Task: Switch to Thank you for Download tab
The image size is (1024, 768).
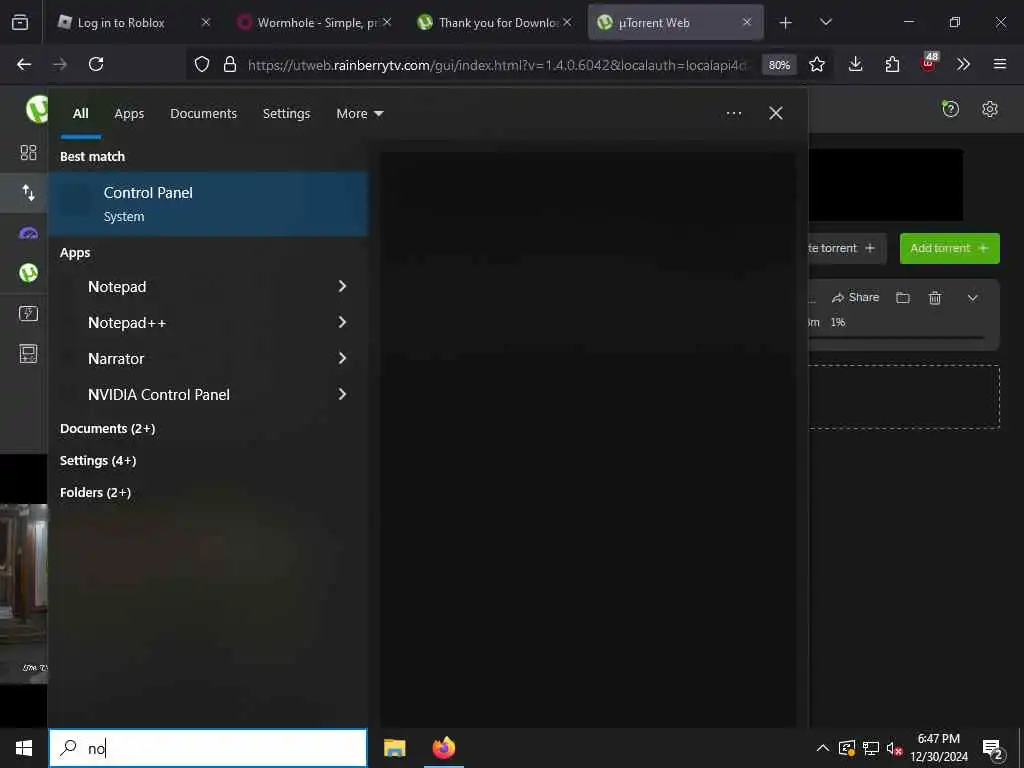Action: (x=496, y=23)
